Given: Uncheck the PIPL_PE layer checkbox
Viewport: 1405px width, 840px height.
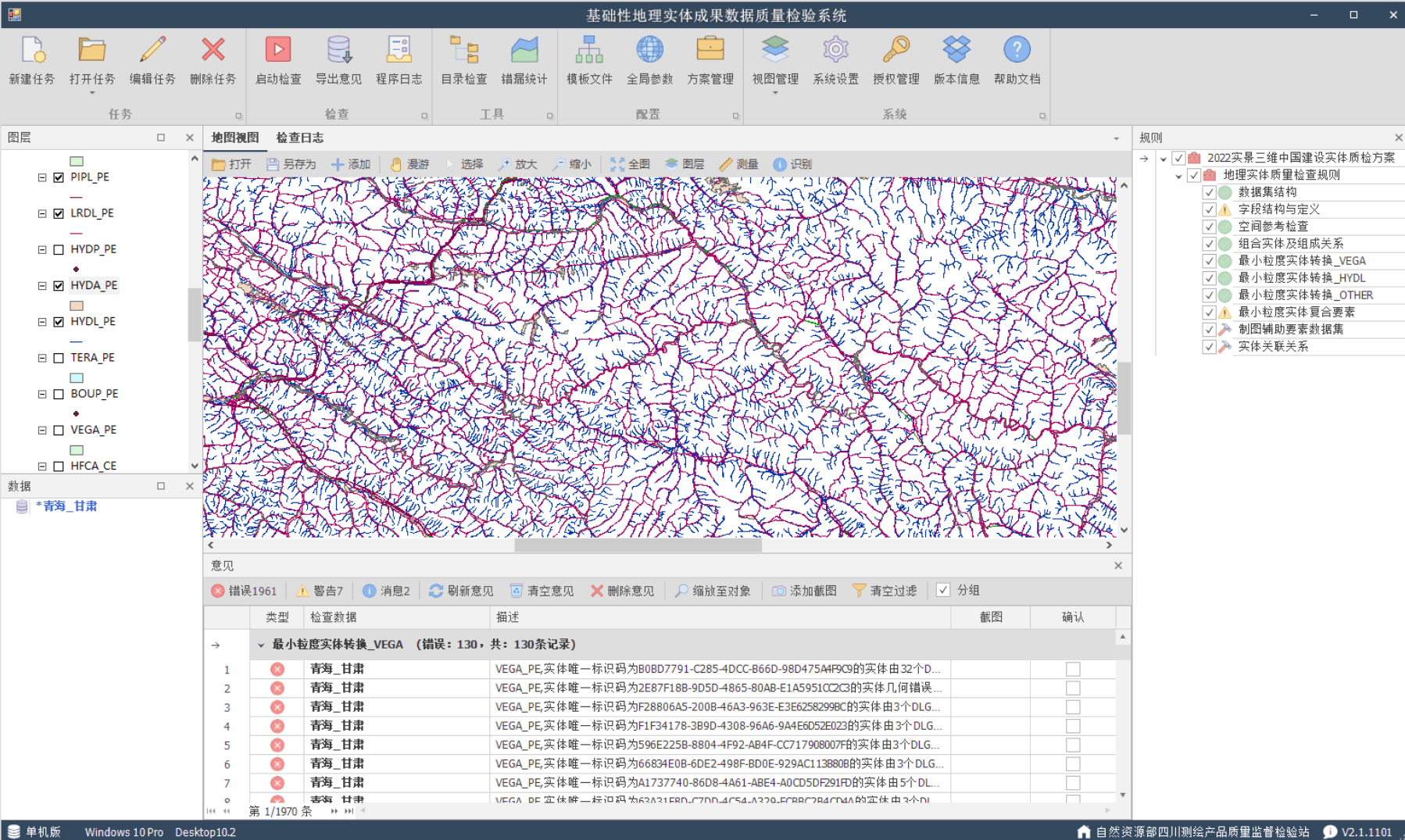Looking at the screenshot, I should [x=59, y=177].
